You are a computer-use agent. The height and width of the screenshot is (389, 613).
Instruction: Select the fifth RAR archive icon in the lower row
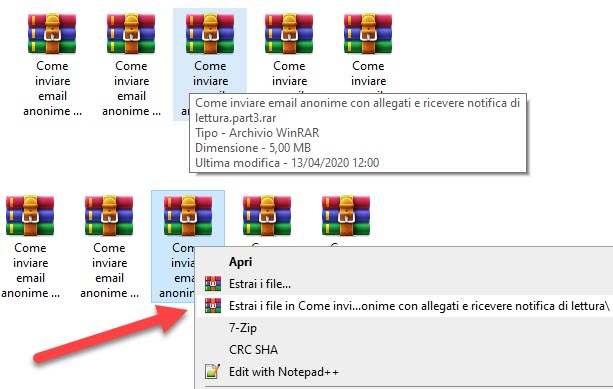tap(346, 216)
